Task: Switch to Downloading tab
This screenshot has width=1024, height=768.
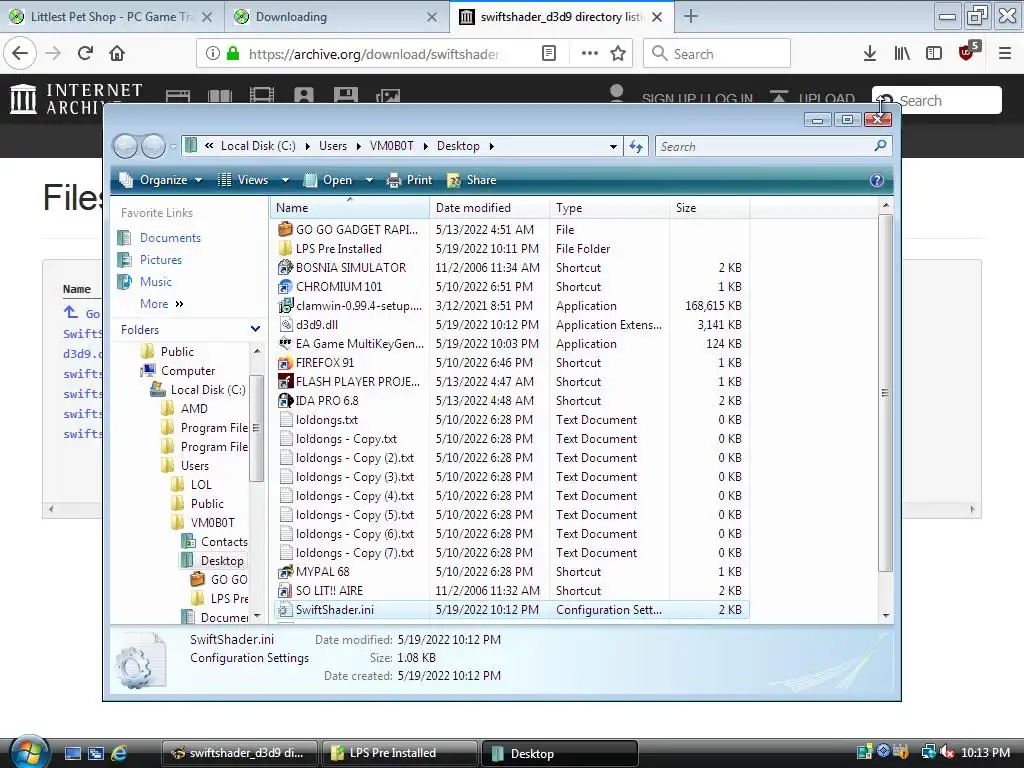Action: pyautogui.click(x=336, y=17)
